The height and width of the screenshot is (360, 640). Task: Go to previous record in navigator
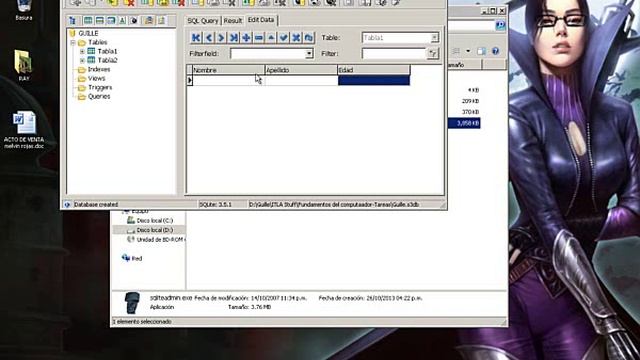(209, 38)
